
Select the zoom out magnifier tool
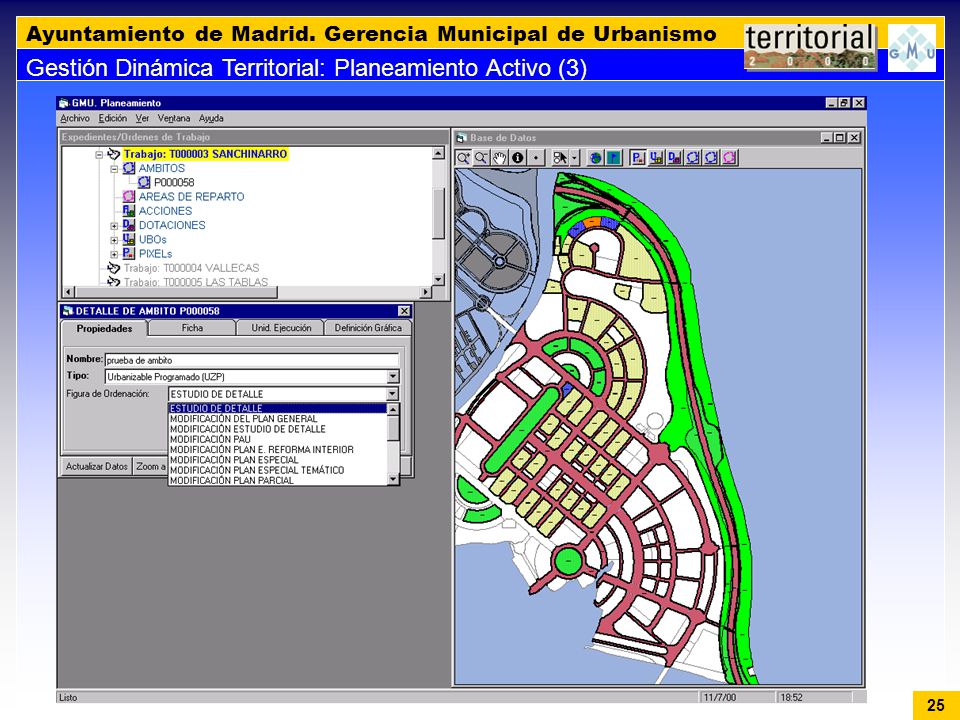coord(482,158)
